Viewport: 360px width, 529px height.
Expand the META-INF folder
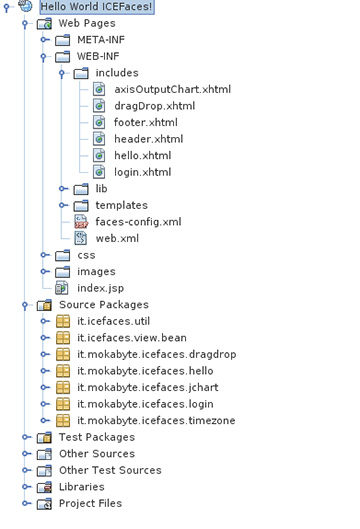pyautogui.click(x=45, y=40)
